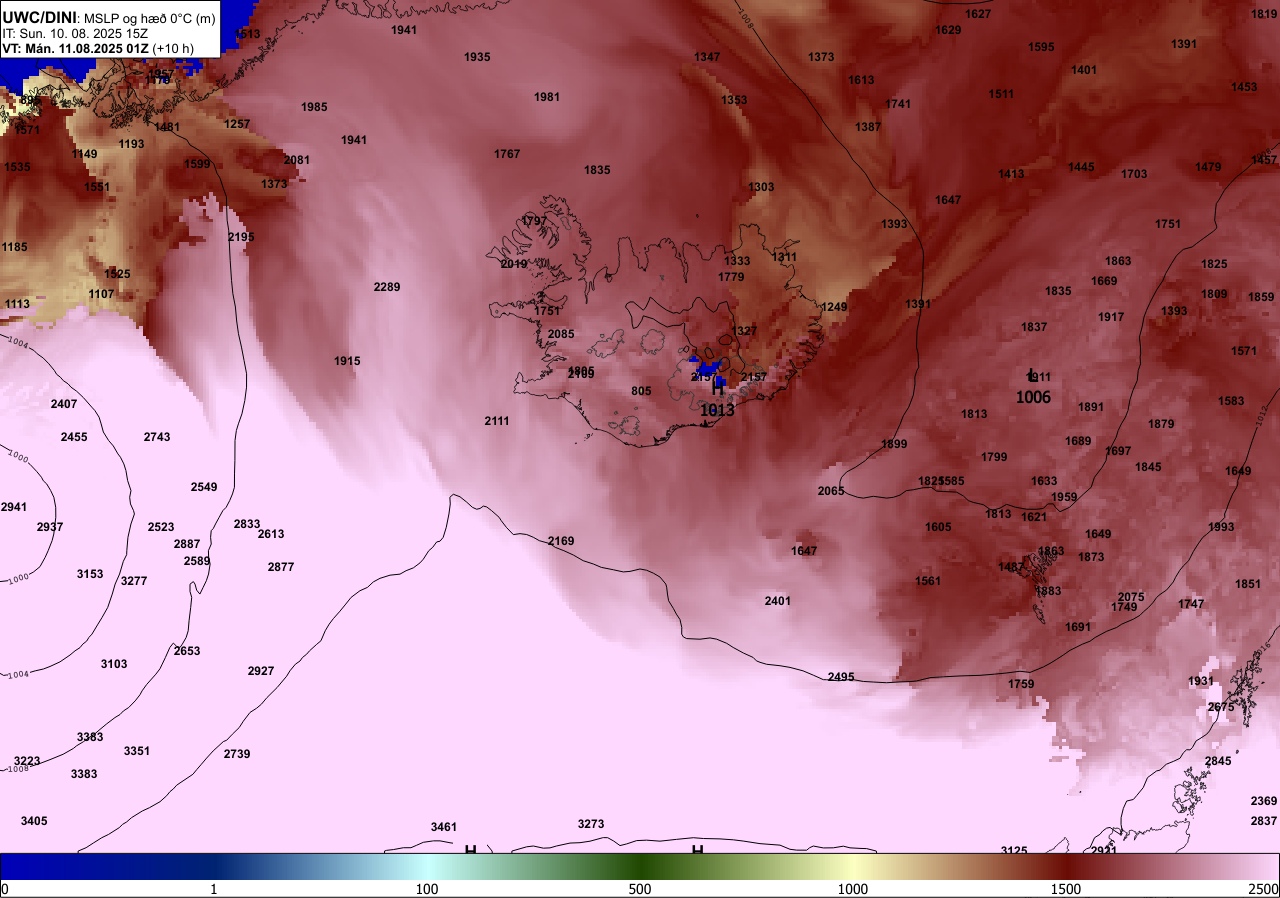Viewport: 1280px width, 898px height.
Task: Click the height value 3103
Action: click(x=114, y=664)
